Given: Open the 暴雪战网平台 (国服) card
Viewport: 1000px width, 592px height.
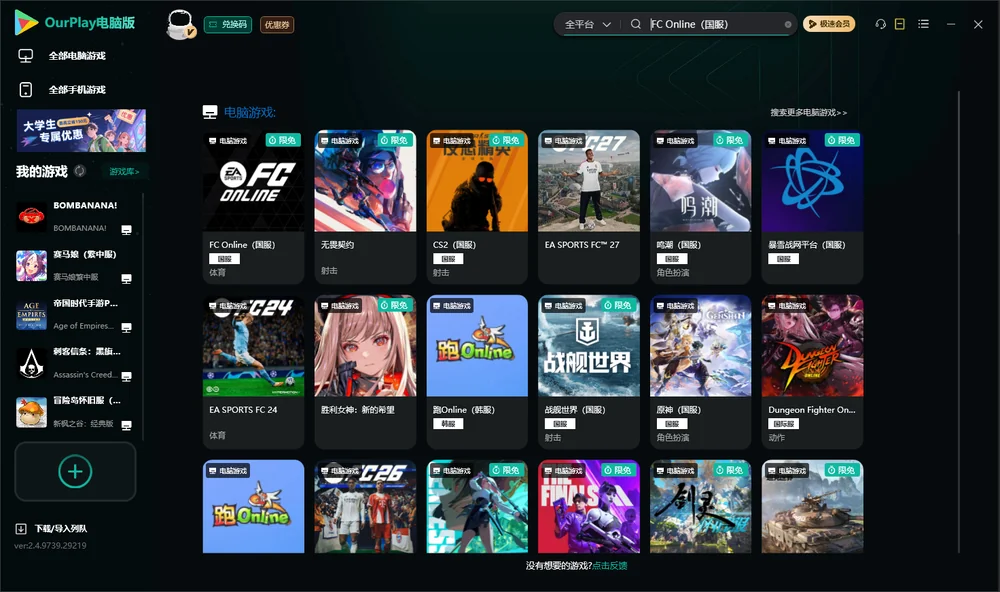Looking at the screenshot, I should click(x=812, y=207).
